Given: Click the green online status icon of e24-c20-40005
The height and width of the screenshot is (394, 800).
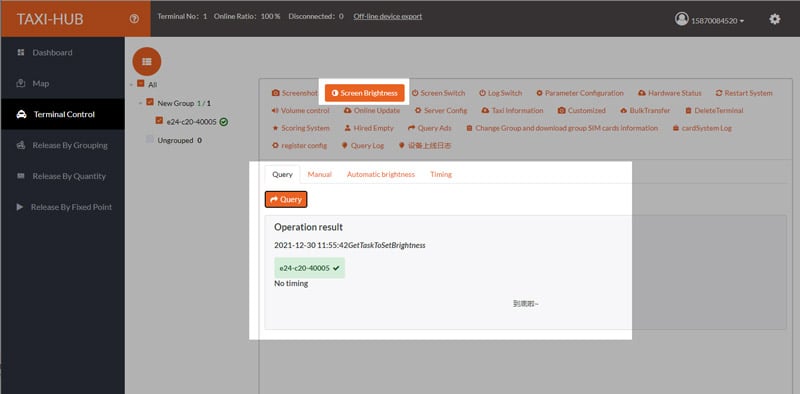Looking at the screenshot, I should click(223, 122).
